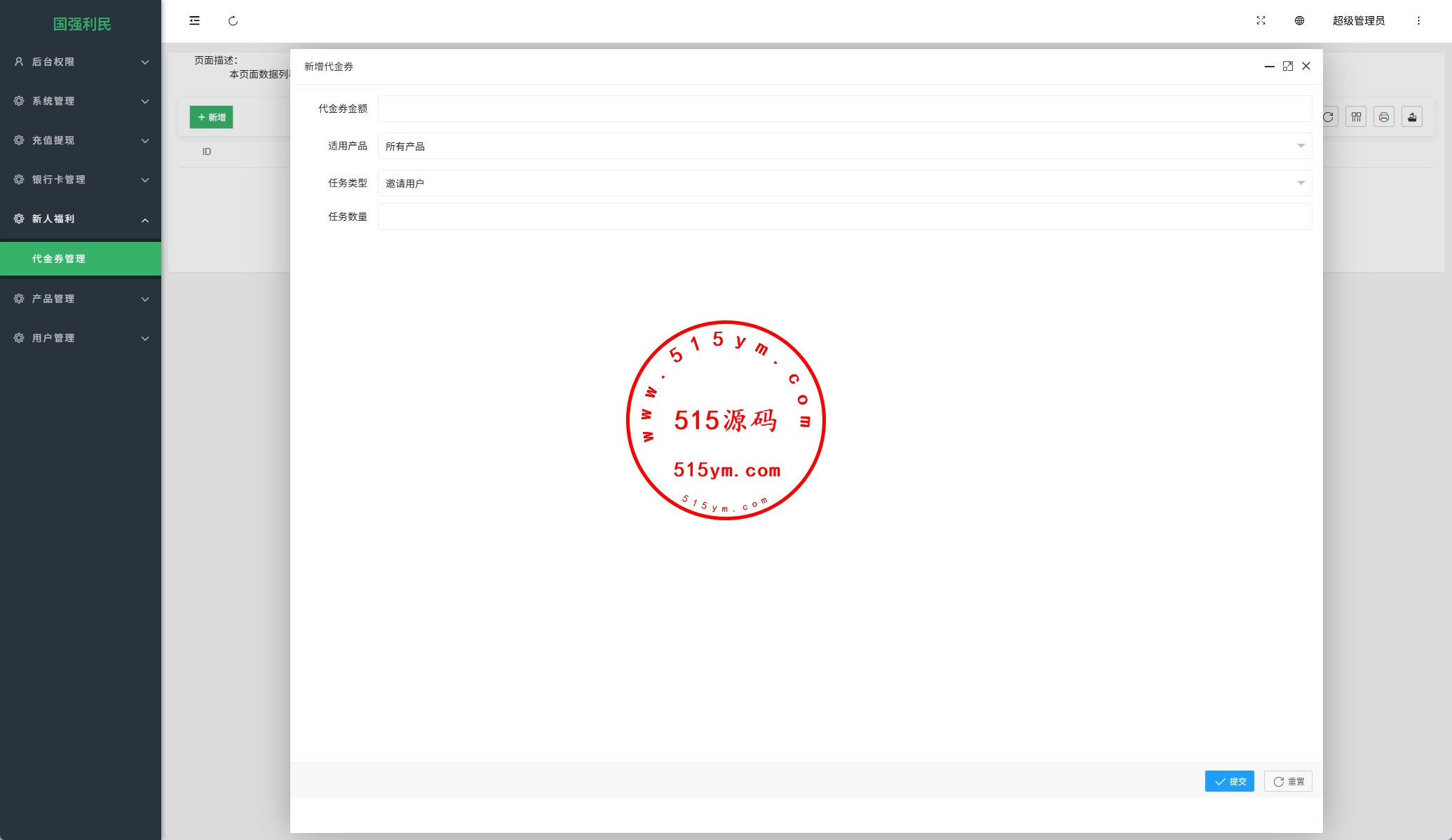
Task: Expand the 后台权限 sidebar menu
Action: point(81,62)
